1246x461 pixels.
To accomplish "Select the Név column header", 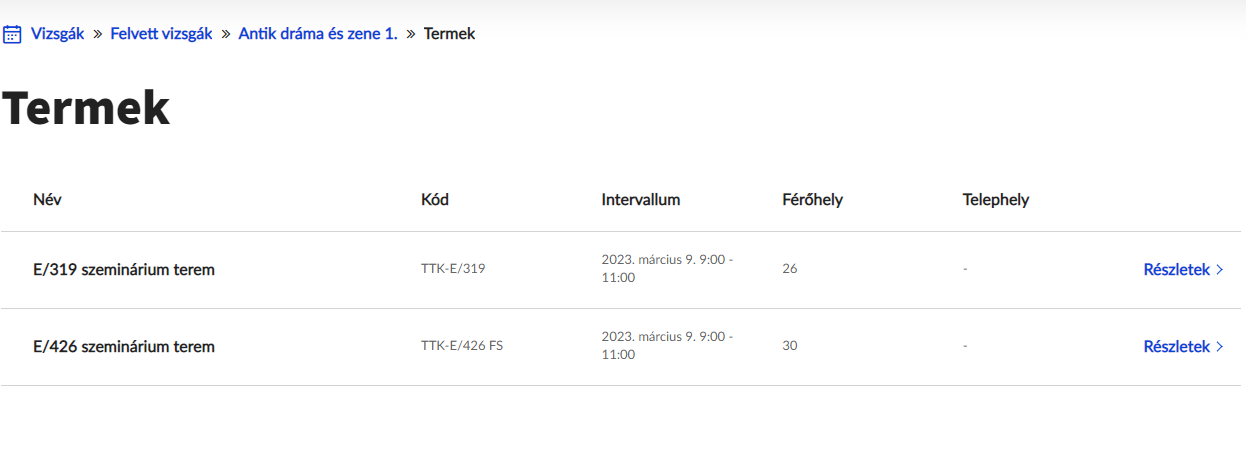I will (47, 199).
